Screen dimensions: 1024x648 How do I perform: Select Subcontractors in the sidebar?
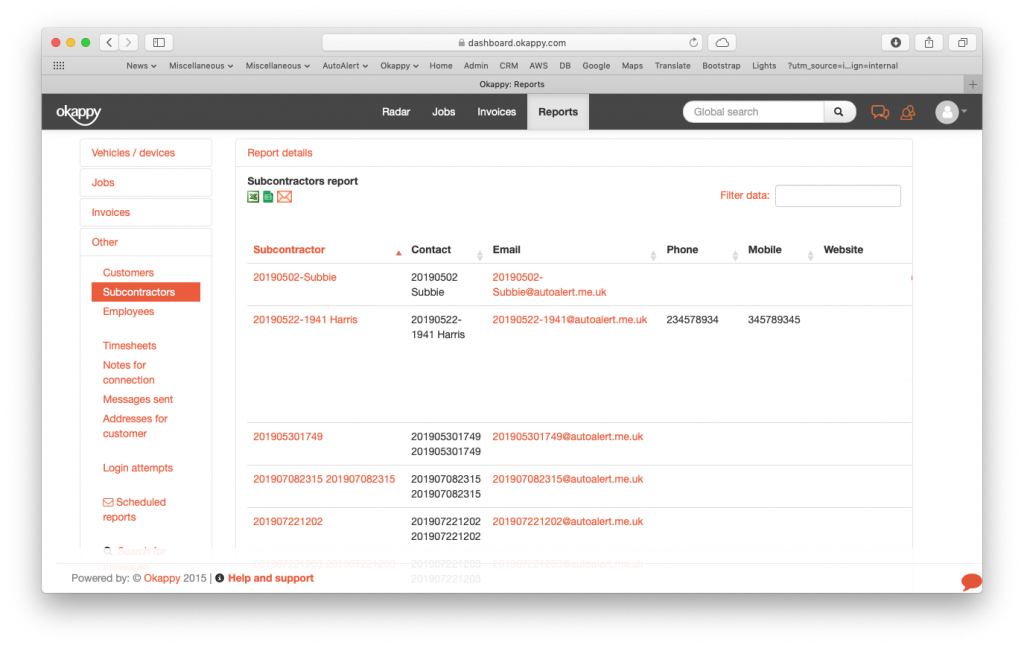(x=146, y=292)
